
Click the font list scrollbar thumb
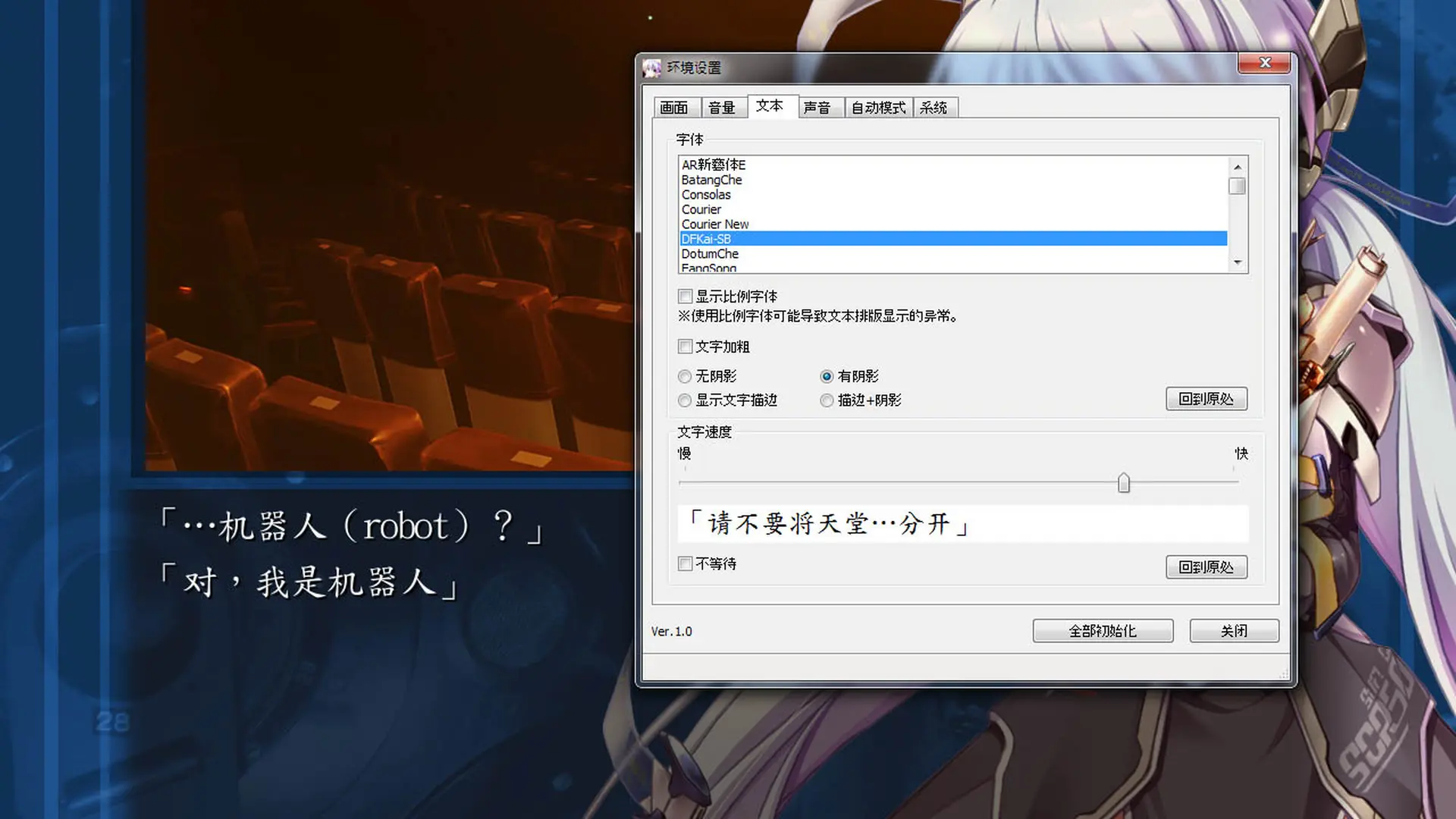(1237, 186)
